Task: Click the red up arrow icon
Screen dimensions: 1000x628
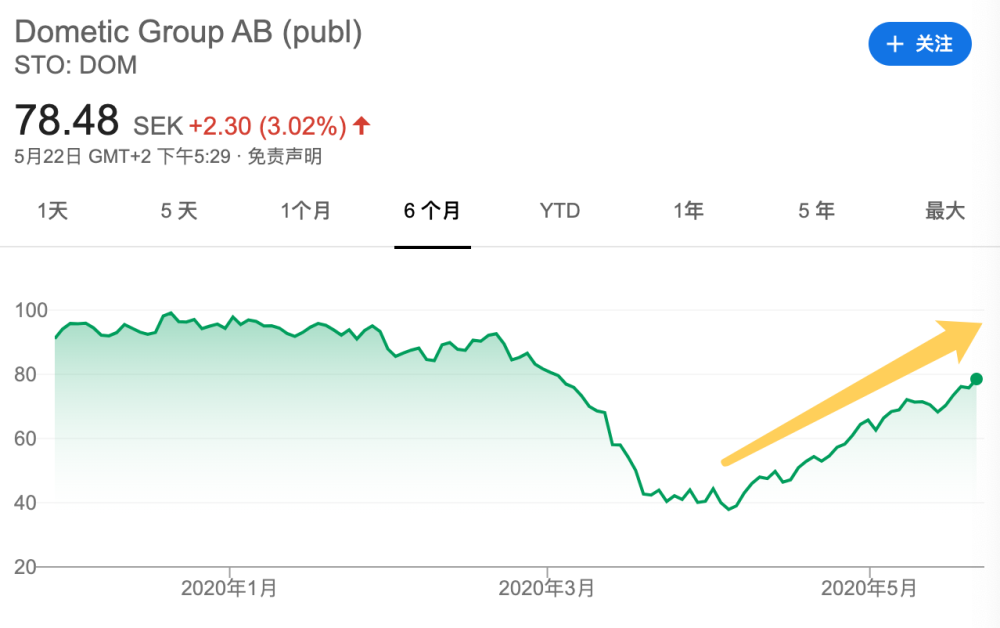Action: (362, 126)
